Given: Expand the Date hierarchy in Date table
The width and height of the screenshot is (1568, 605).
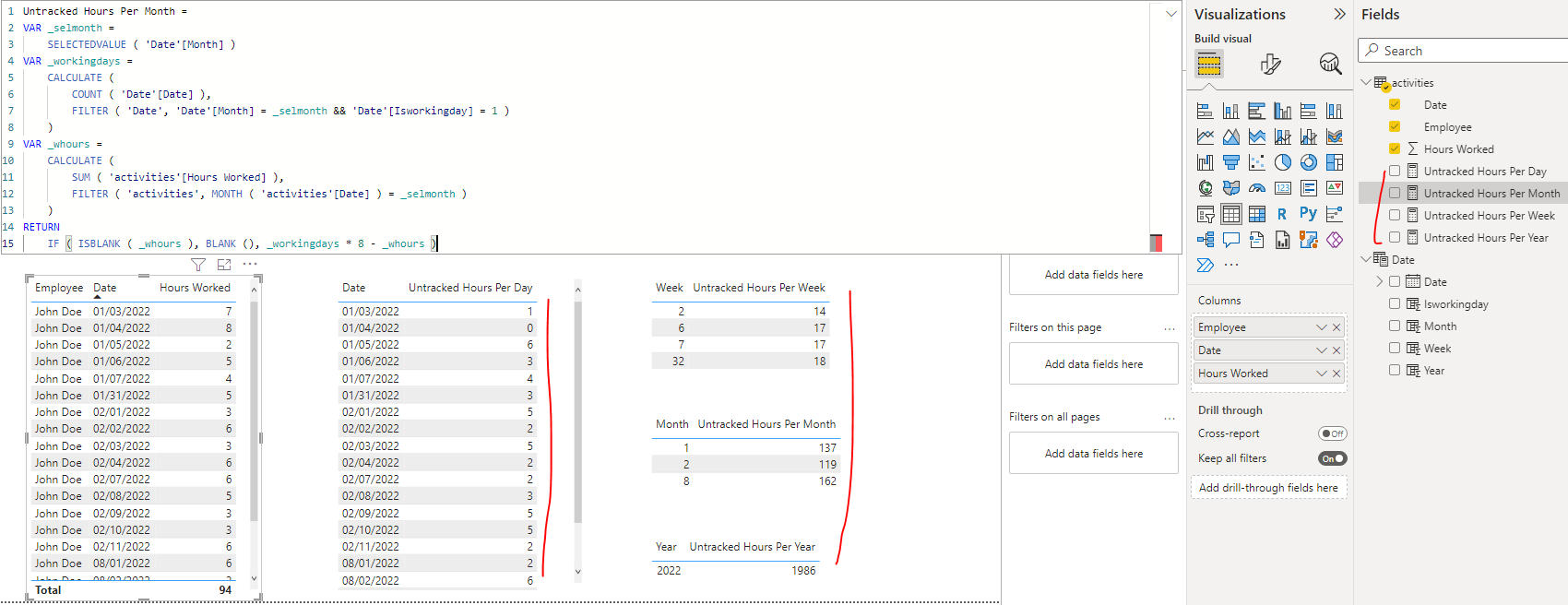Looking at the screenshot, I should 1380,282.
